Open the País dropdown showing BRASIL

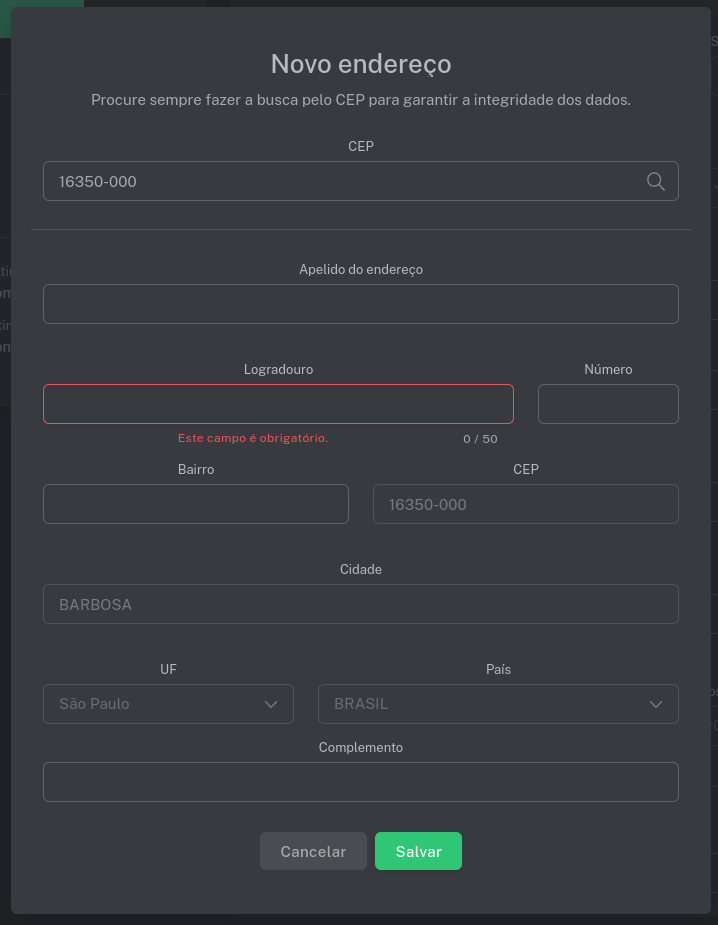[480, 704]
